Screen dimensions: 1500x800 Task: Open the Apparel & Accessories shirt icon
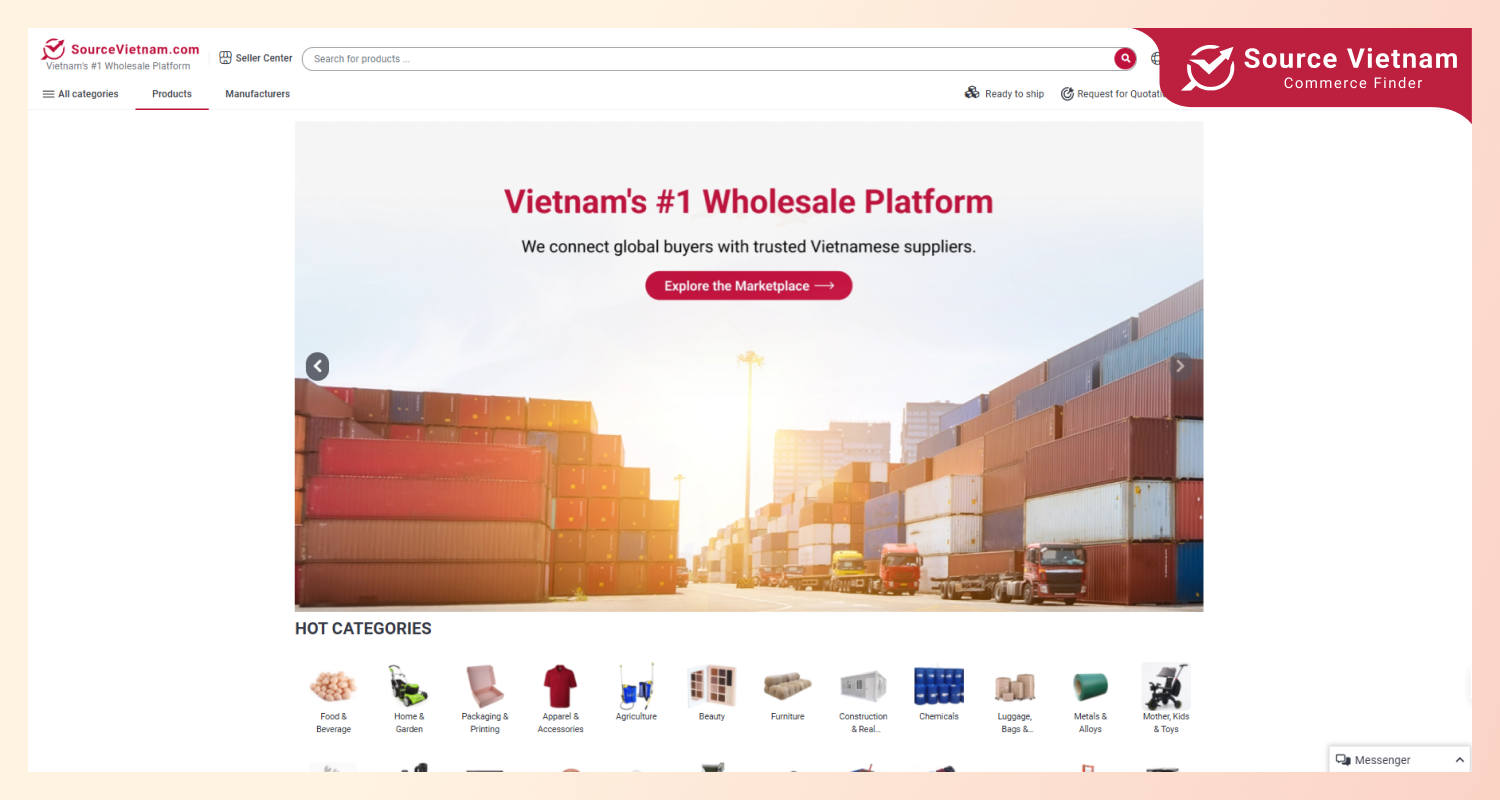[x=560, y=686]
